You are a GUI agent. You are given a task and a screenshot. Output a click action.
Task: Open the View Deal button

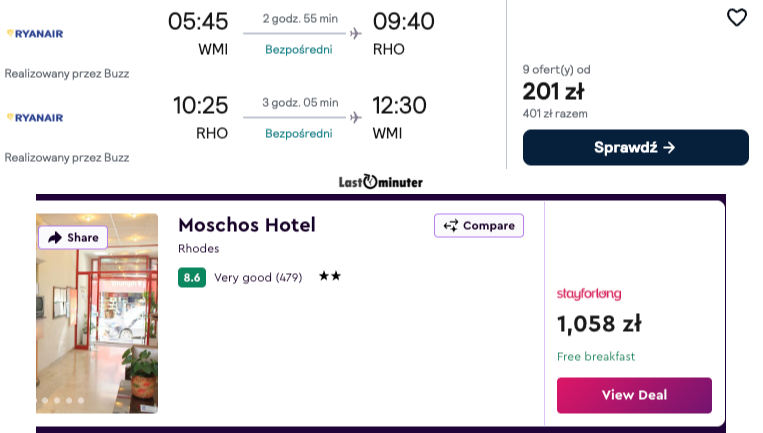(634, 395)
